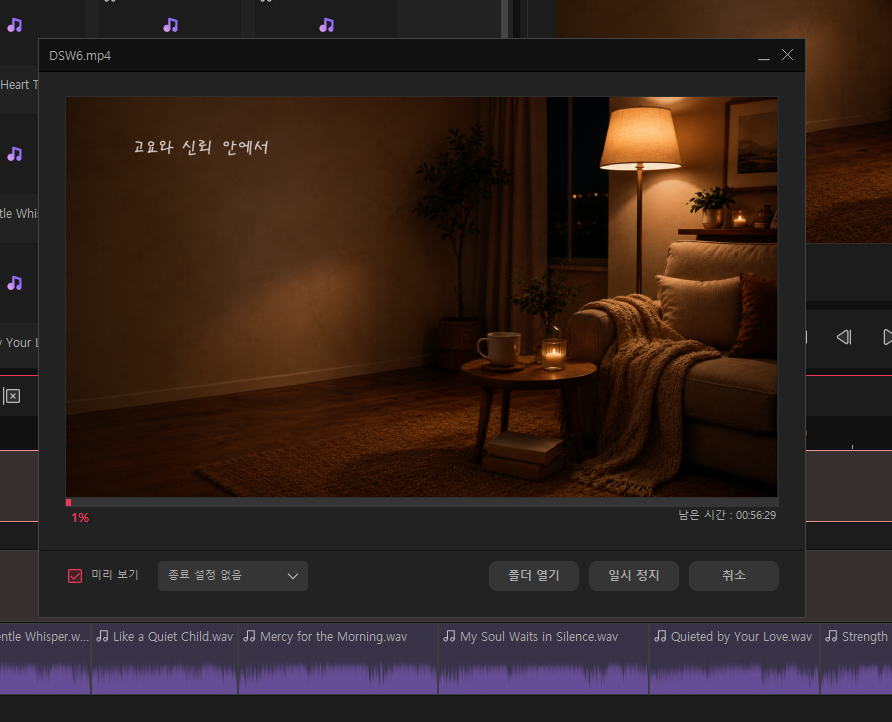Click the music note icon above 'Your L'
This screenshot has width=892, height=722.
coord(15,283)
